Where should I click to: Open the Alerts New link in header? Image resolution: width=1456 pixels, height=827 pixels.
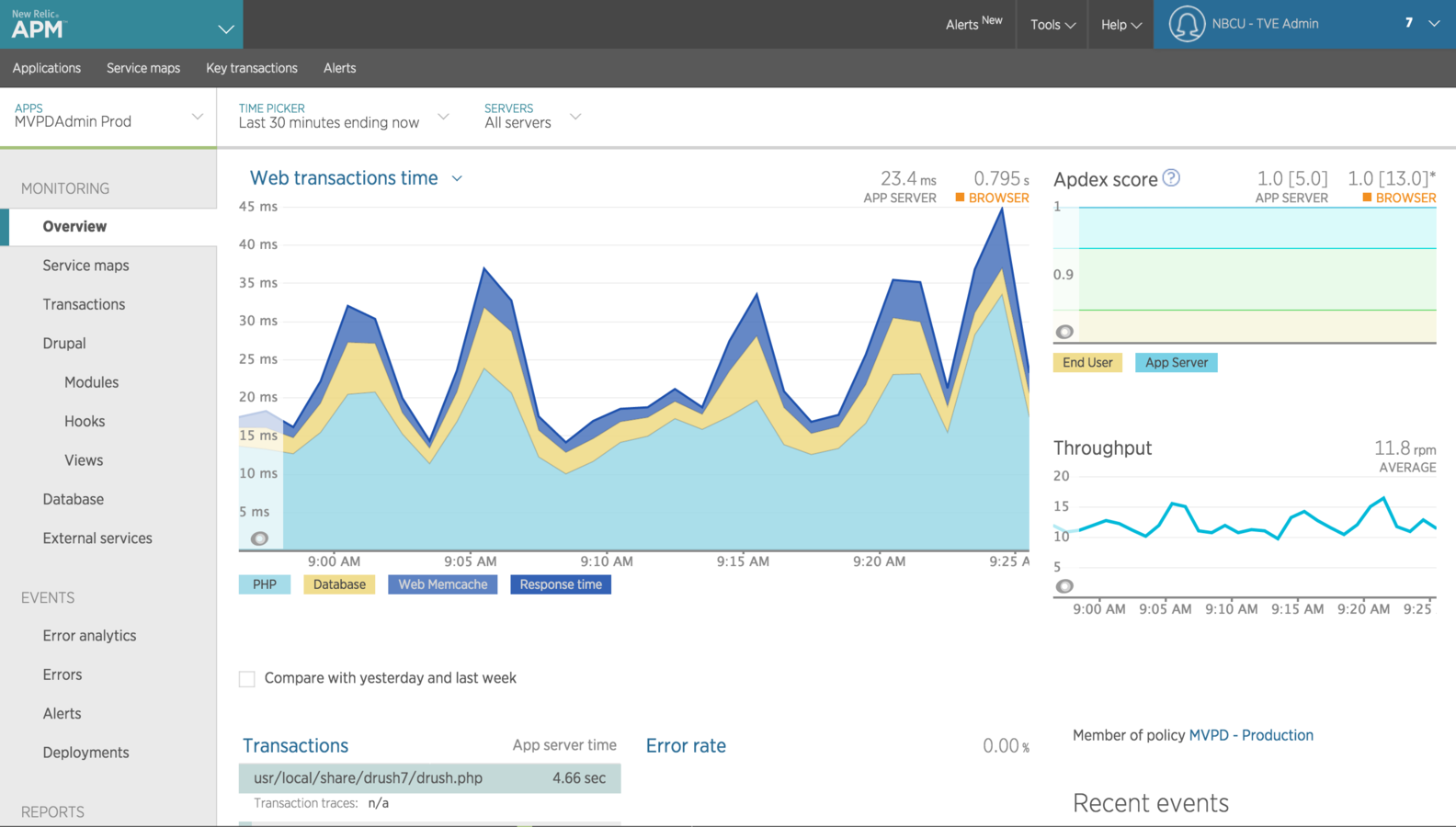[x=973, y=24]
